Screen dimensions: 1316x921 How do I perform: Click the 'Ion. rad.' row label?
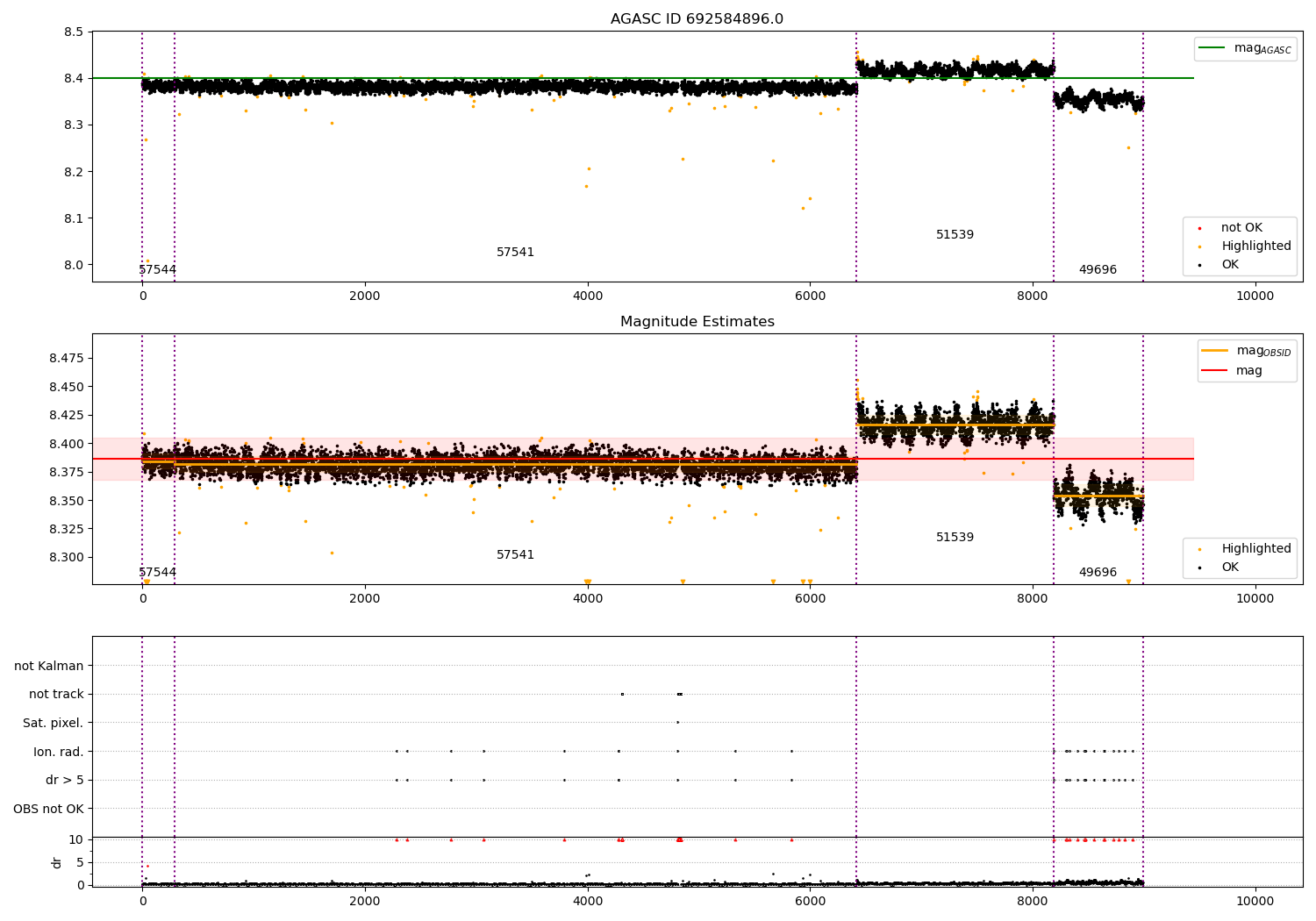click(x=59, y=752)
